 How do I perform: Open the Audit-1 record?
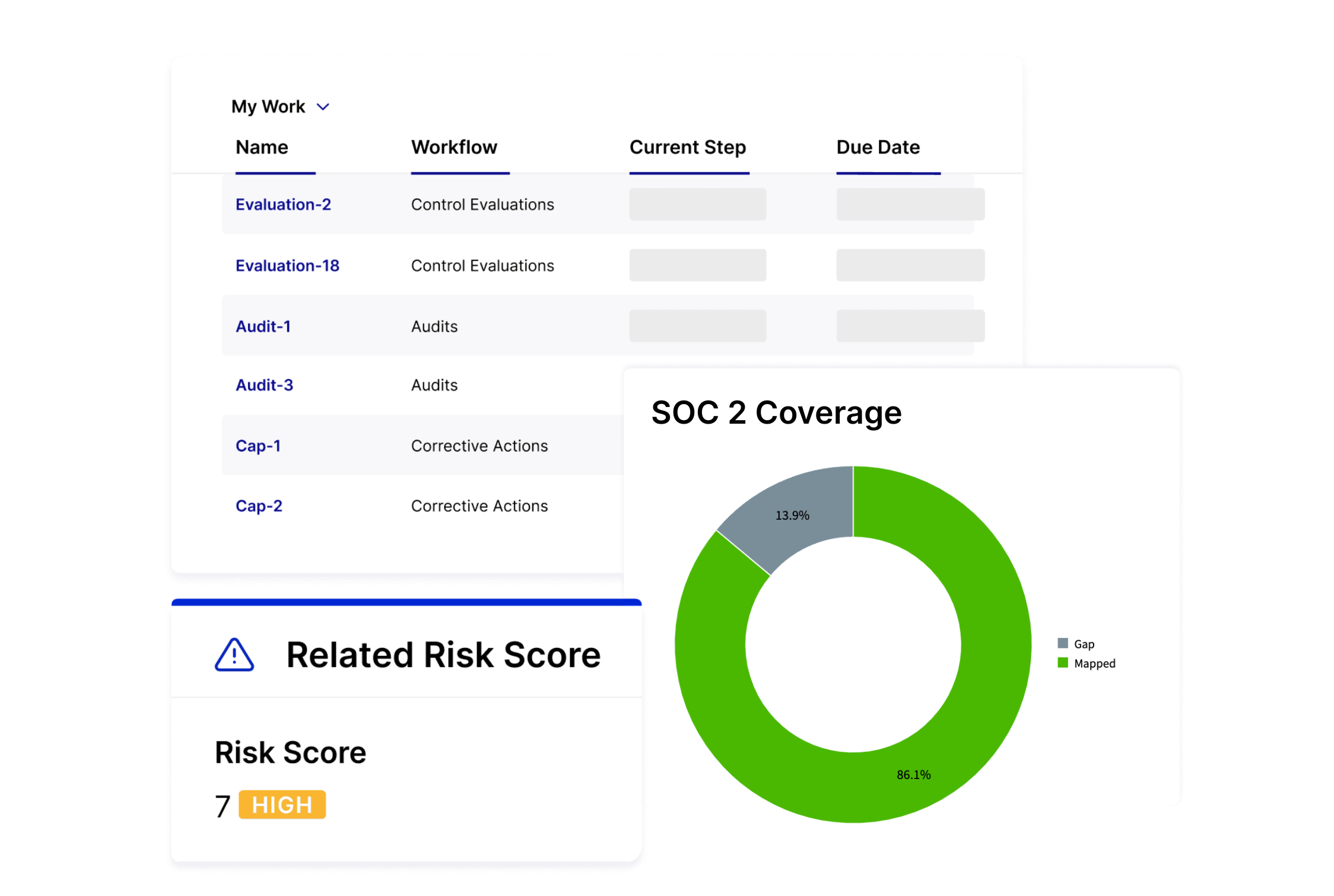coord(263,326)
